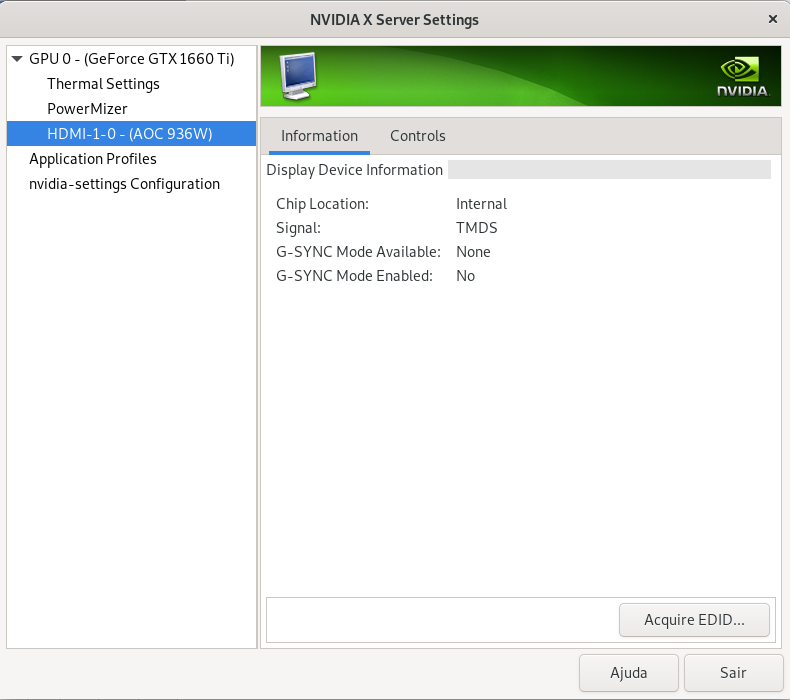Select HDMI-1-0 - (AOC 936W) display

(x=131, y=134)
